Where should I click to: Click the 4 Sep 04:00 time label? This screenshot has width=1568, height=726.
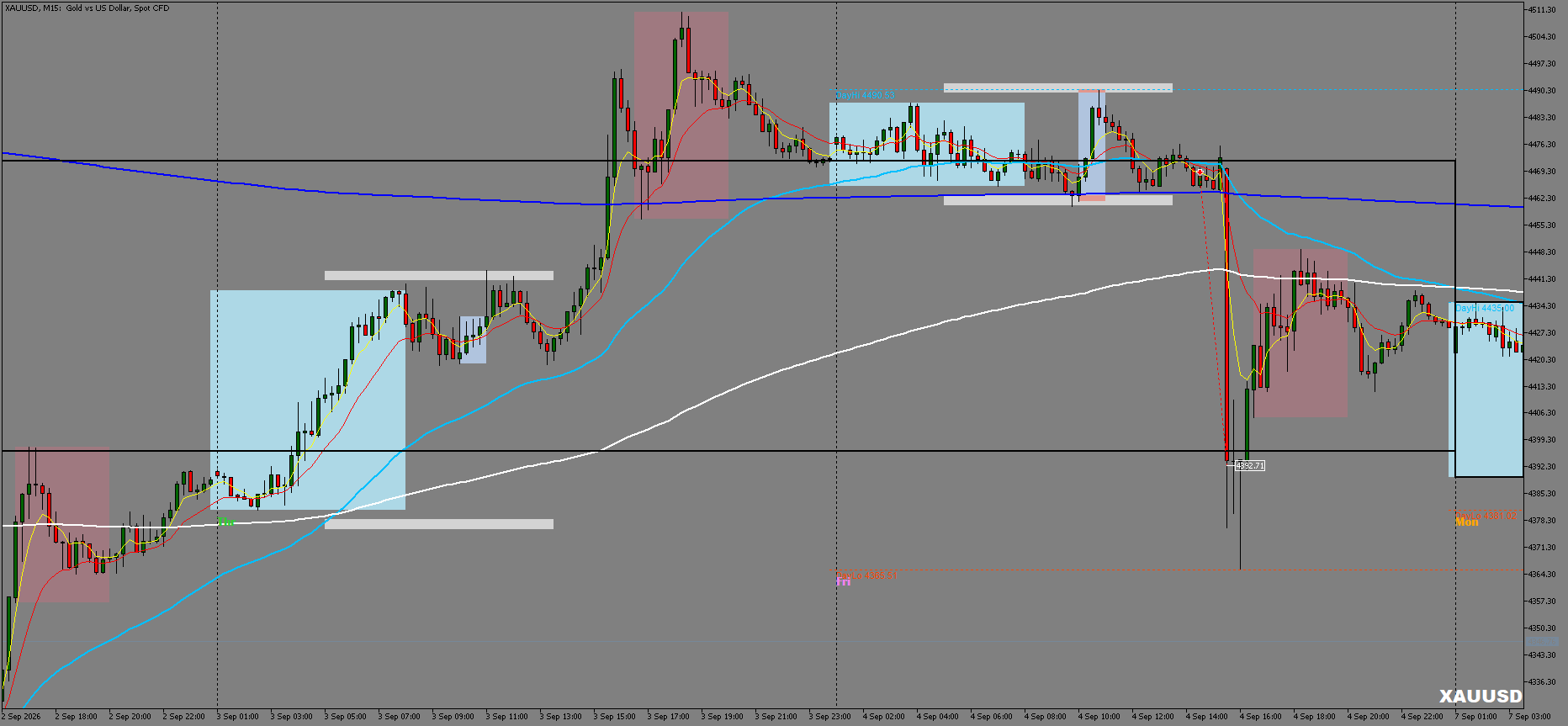(x=937, y=717)
